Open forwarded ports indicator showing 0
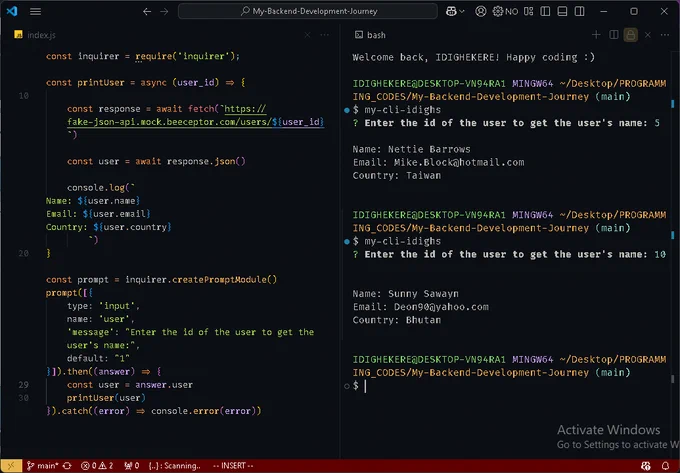The image size is (680, 473). pos(132,466)
